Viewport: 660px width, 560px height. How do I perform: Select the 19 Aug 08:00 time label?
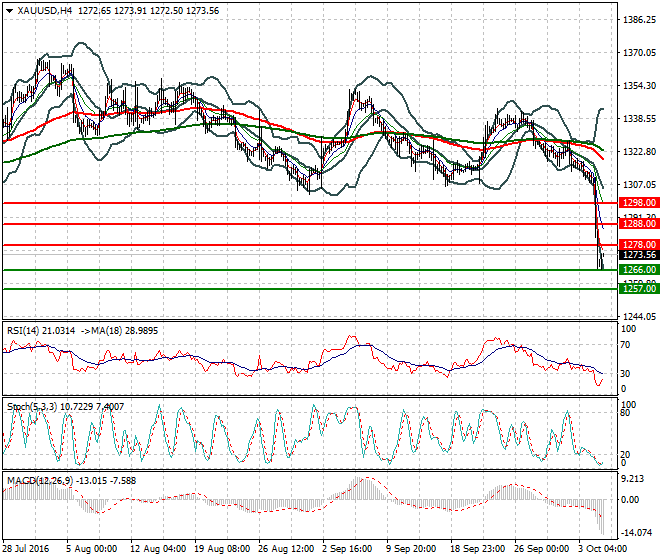pos(222,549)
